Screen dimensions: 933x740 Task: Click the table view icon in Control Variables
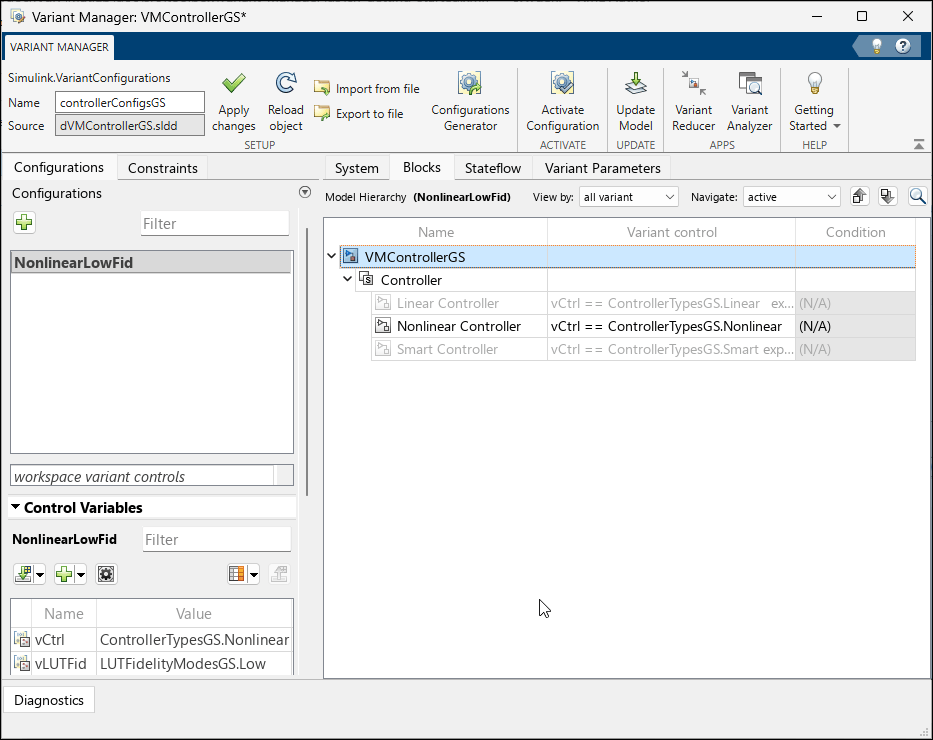point(236,574)
